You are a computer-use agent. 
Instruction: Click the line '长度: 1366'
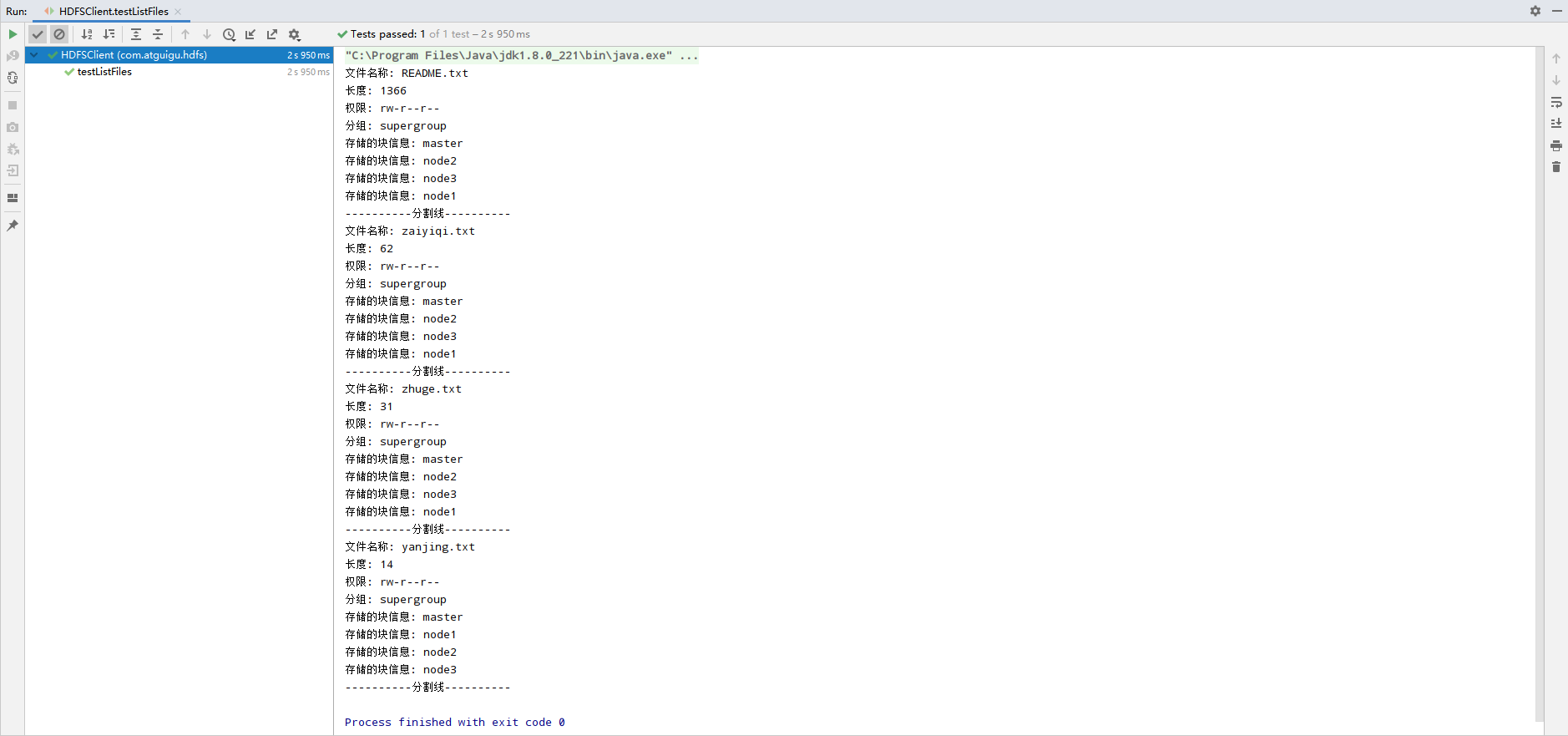tap(376, 91)
